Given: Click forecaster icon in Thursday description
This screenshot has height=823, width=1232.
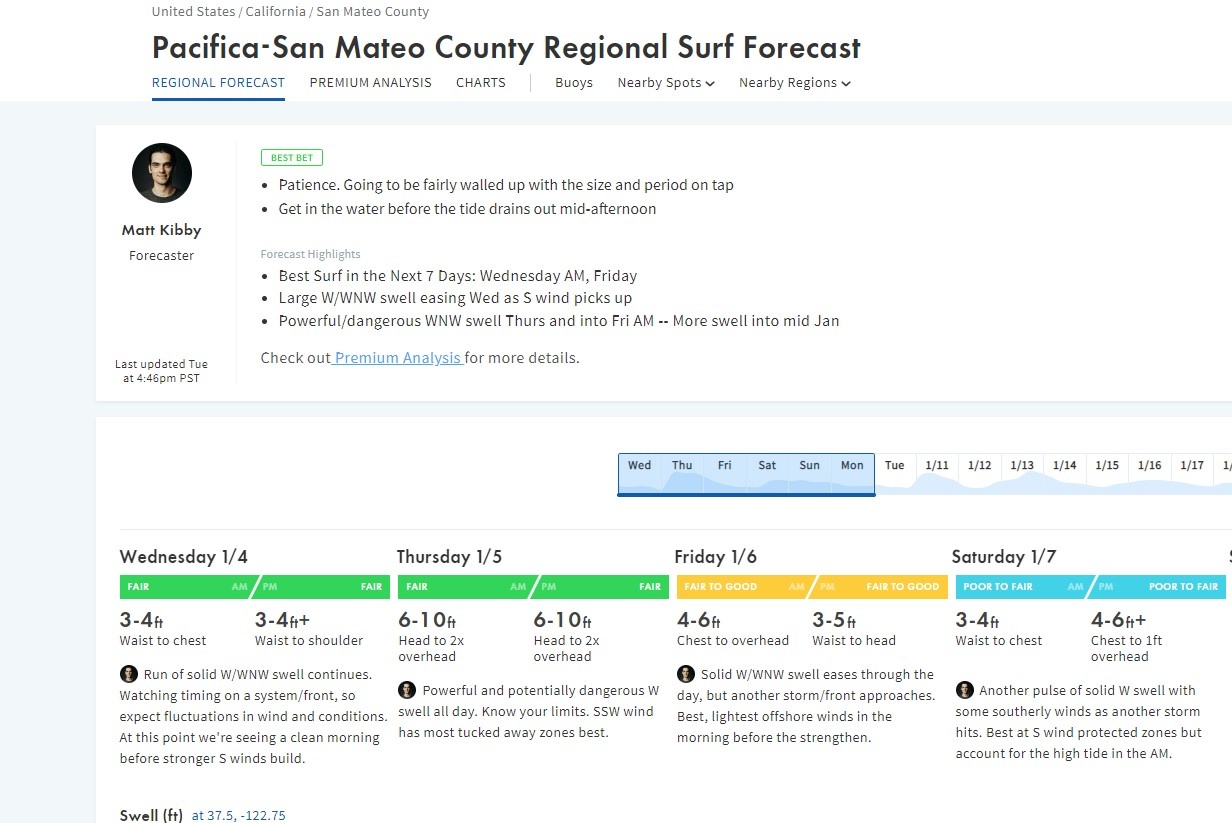Looking at the screenshot, I should [x=407, y=690].
